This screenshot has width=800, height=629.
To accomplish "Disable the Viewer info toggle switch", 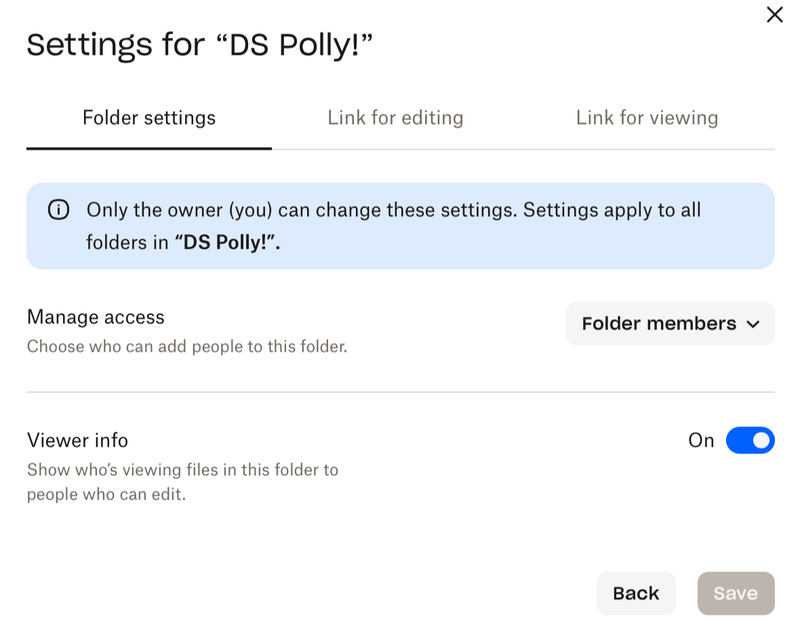I will [x=750, y=440].
